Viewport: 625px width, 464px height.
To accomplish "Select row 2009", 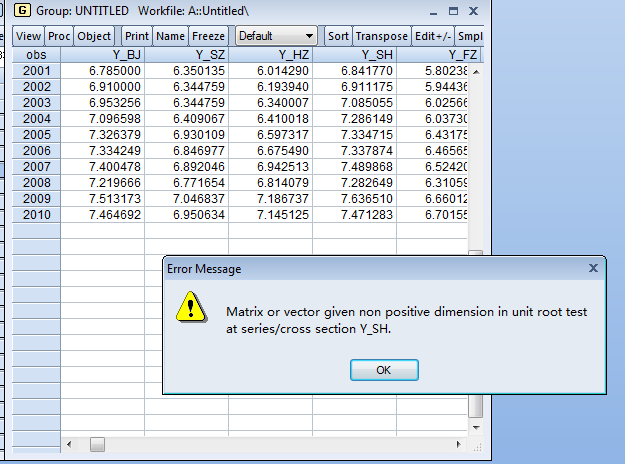I will point(36,199).
